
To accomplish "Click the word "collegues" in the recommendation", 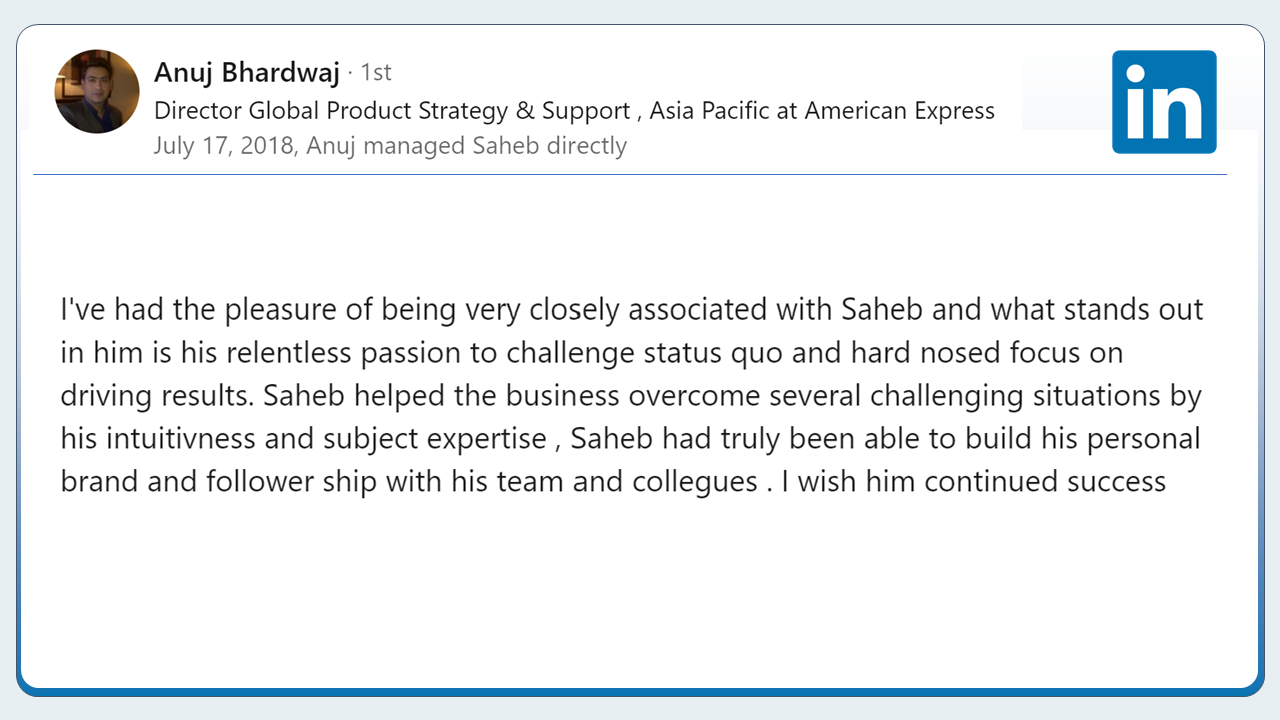I will coord(695,482).
